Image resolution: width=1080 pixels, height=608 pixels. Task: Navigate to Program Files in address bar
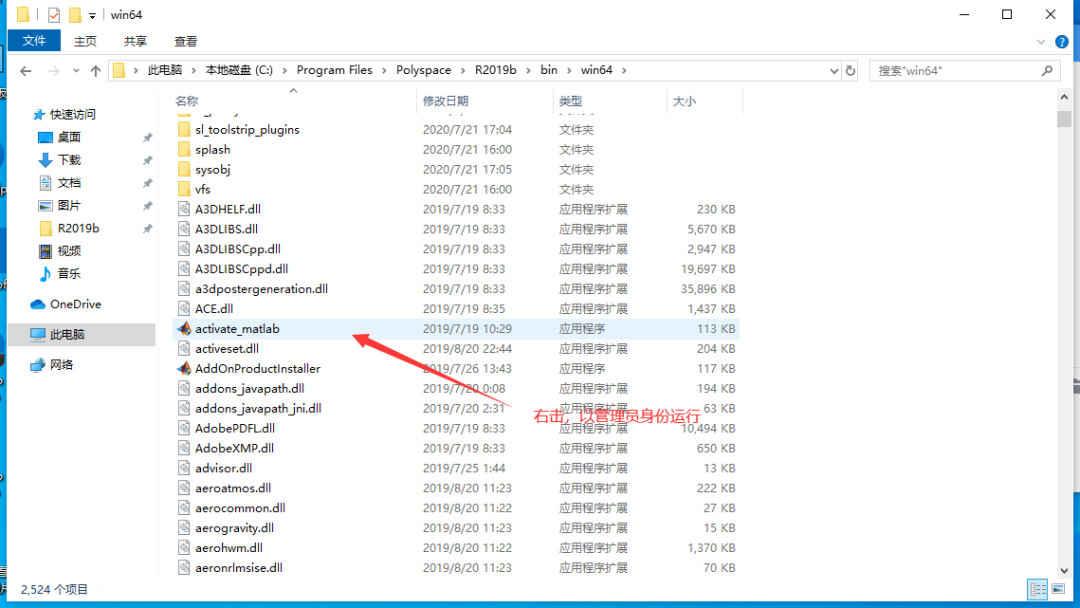[x=335, y=70]
